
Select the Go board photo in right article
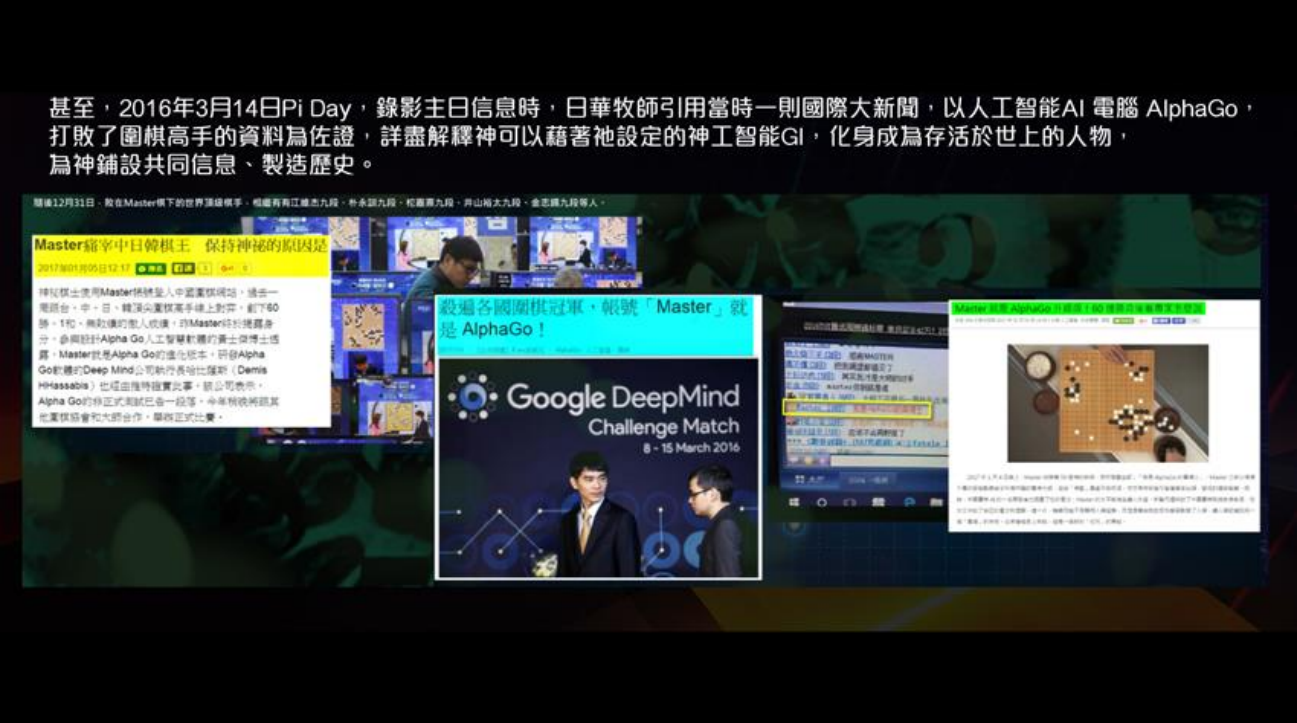coord(1107,402)
